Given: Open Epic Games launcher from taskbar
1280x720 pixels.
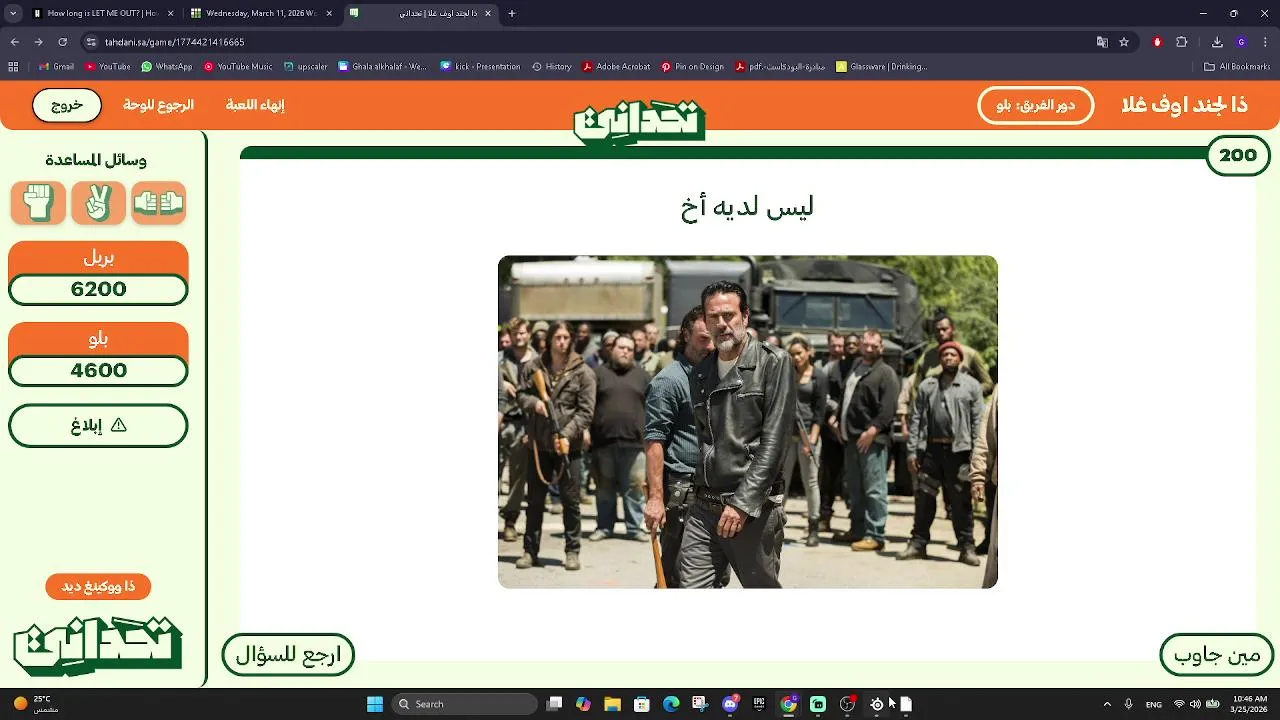Looking at the screenshot, I should coord(759,704).
